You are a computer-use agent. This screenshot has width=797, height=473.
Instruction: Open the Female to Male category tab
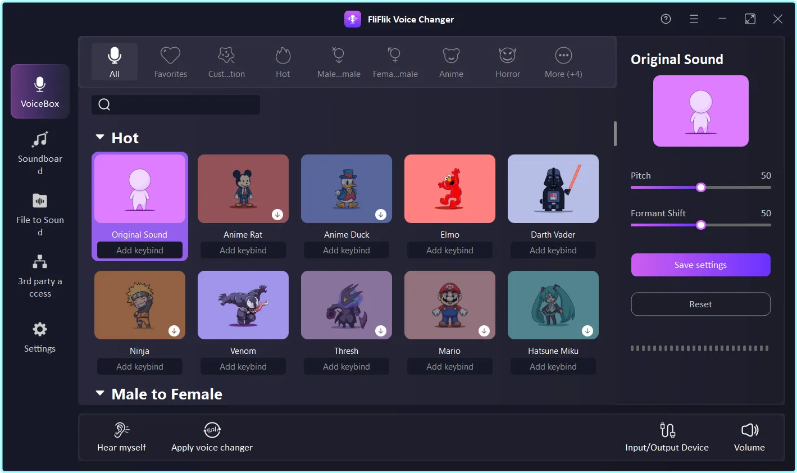pyautogui.click(x=395, y=62)
